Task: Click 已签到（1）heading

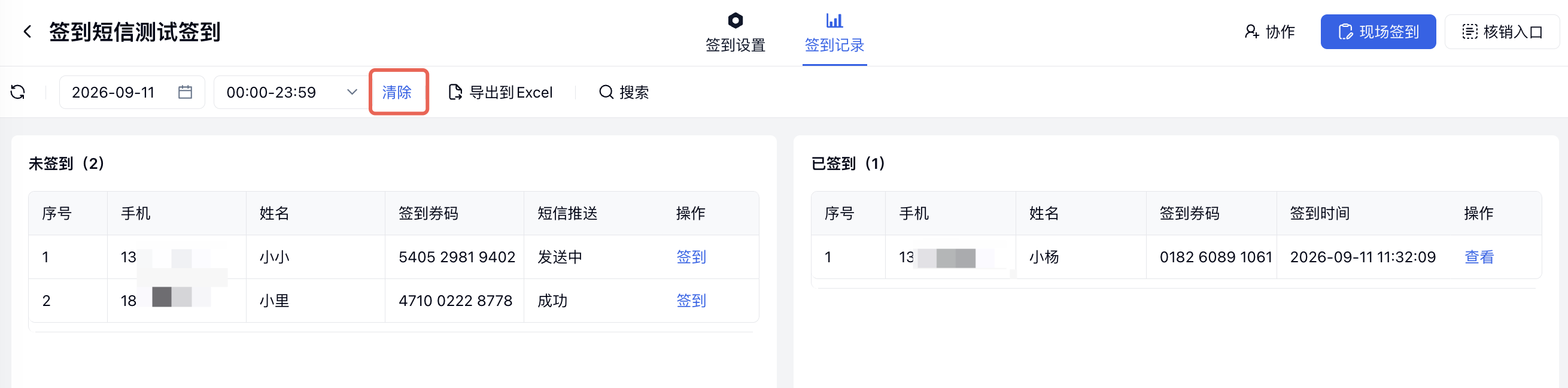Action: coord(848,163)
